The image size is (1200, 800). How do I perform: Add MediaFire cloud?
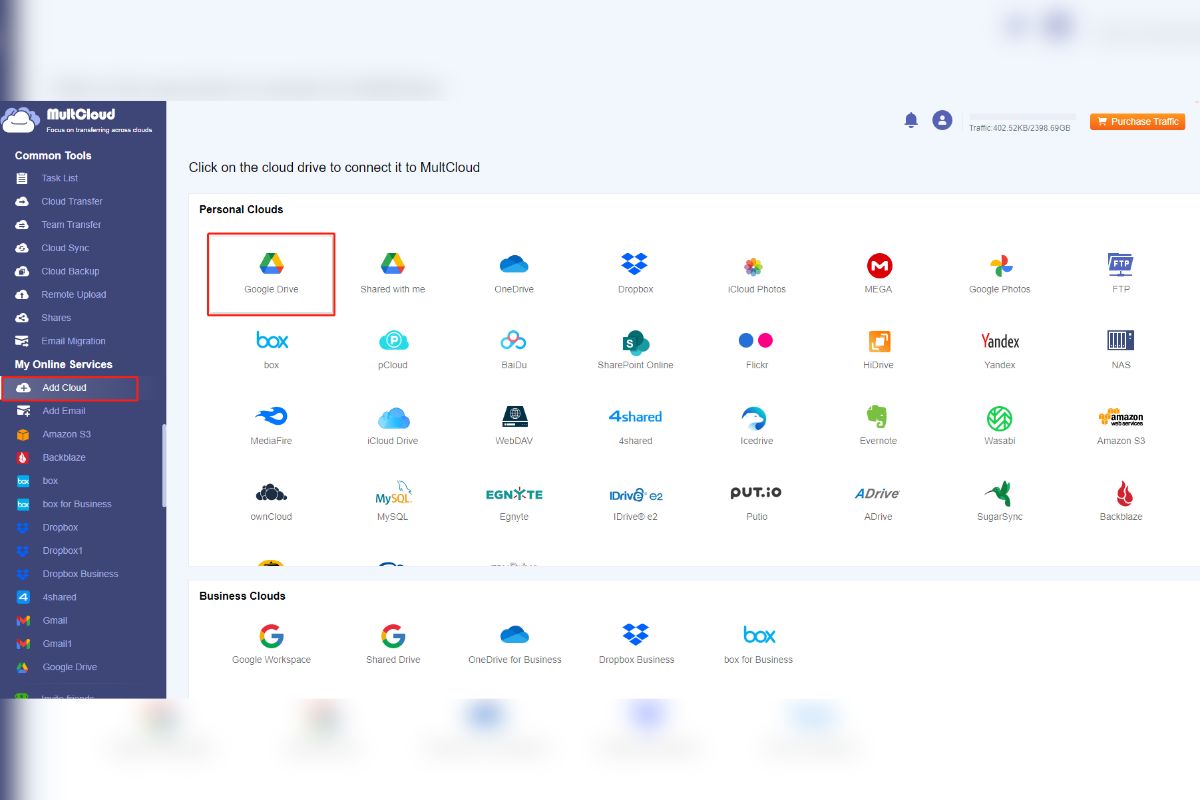[271, 426]
